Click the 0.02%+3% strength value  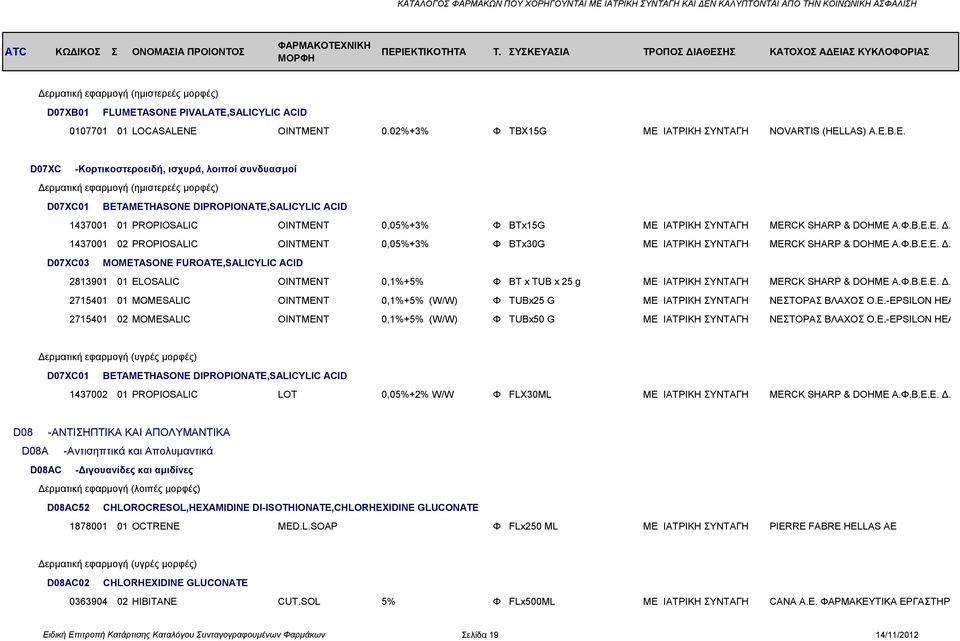point(405,131)
